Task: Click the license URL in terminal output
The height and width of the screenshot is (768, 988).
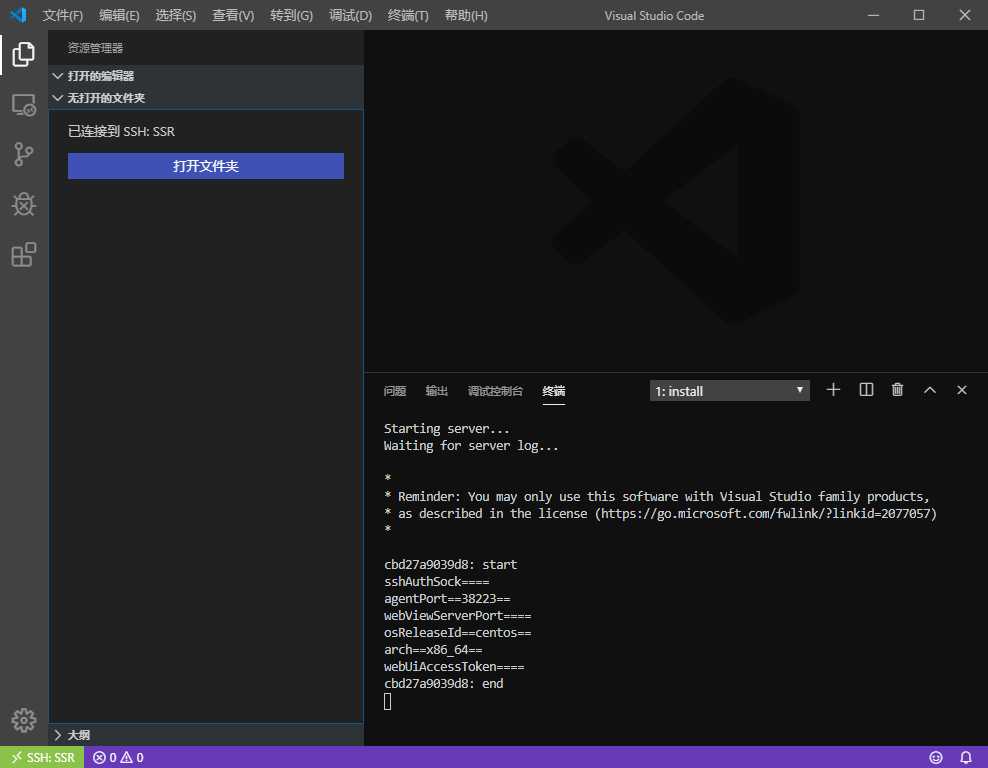Action: 766,513
